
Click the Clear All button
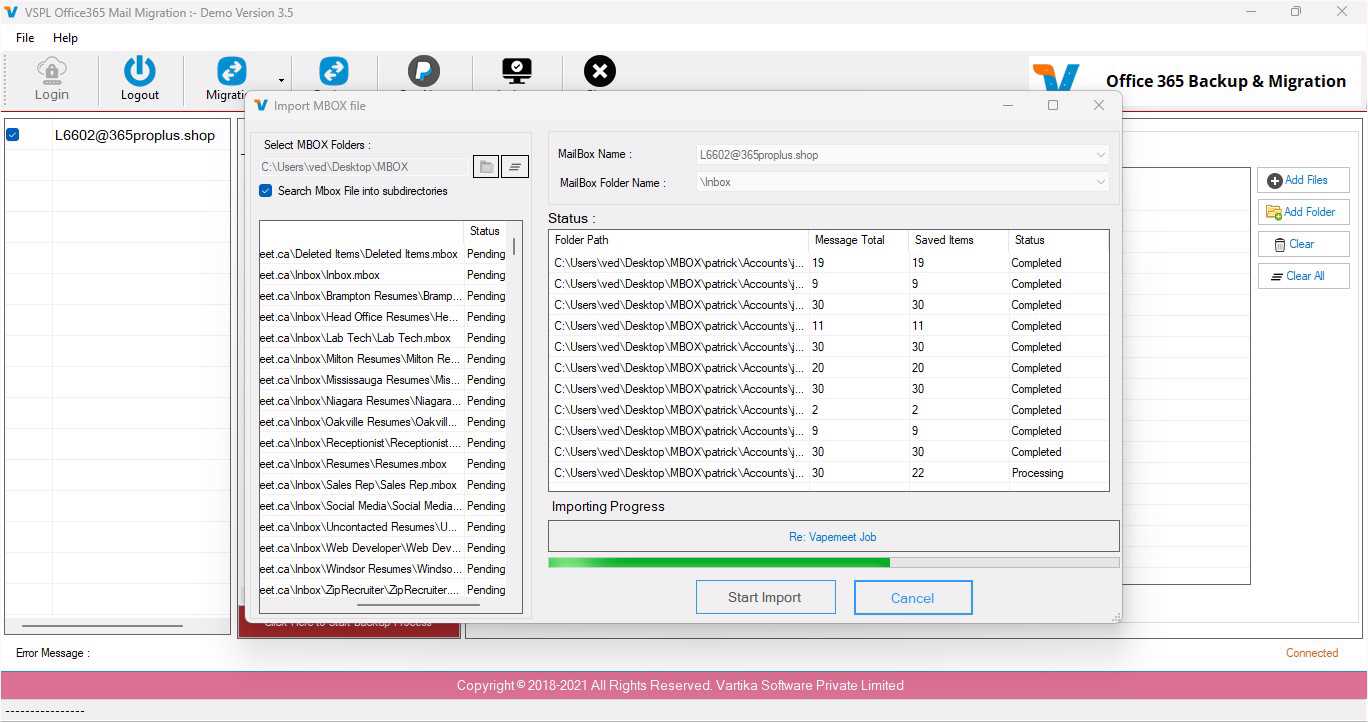[x=1303, y=276]
